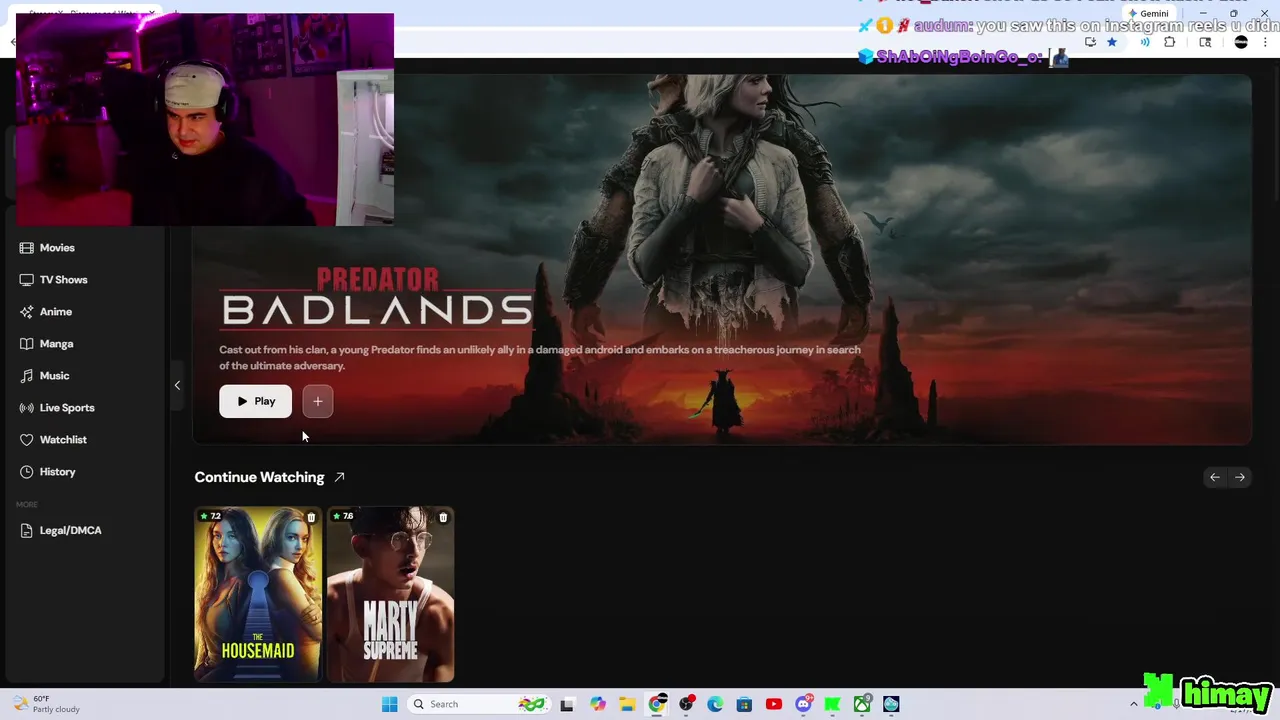Click the Continue Watching heading
Image resolution: width=1280 pixels, height=720 pixels.
(x=259, y=477)
